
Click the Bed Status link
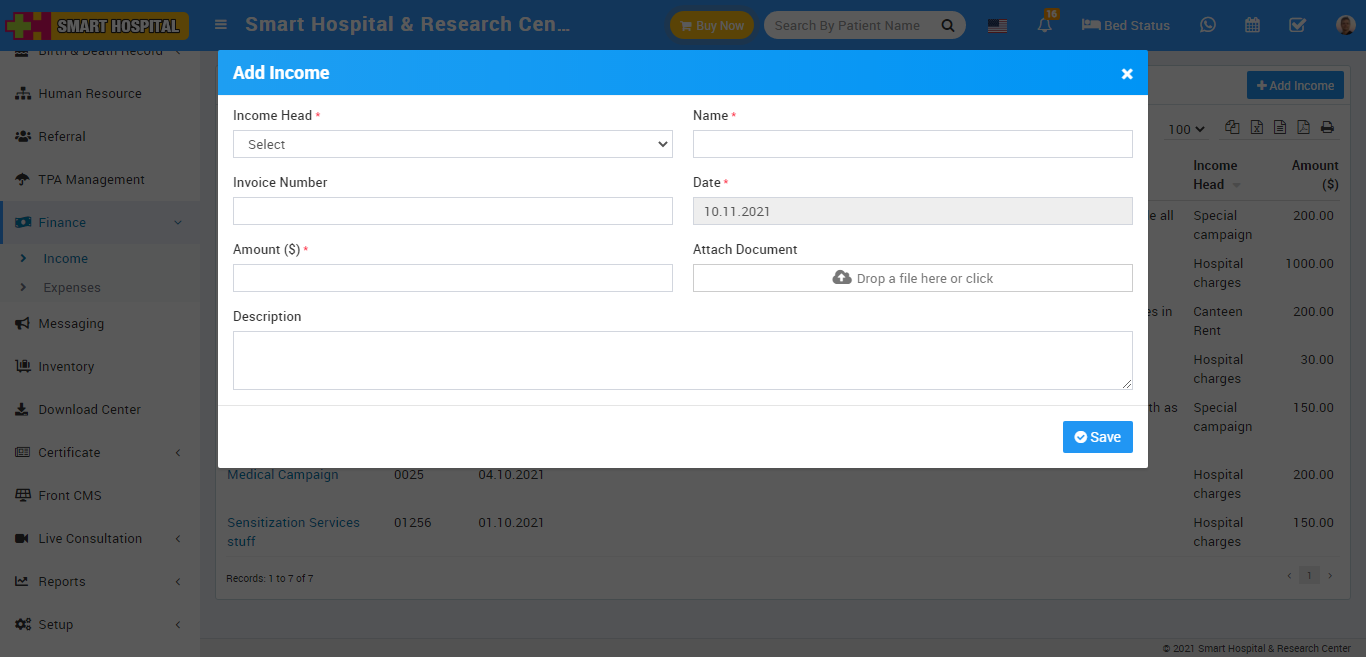point(1126,25)
